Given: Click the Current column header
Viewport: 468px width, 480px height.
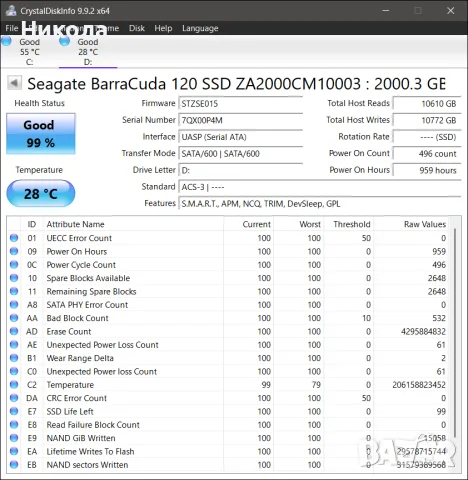Looking at the screenshot, I should (x=249, y=224).
